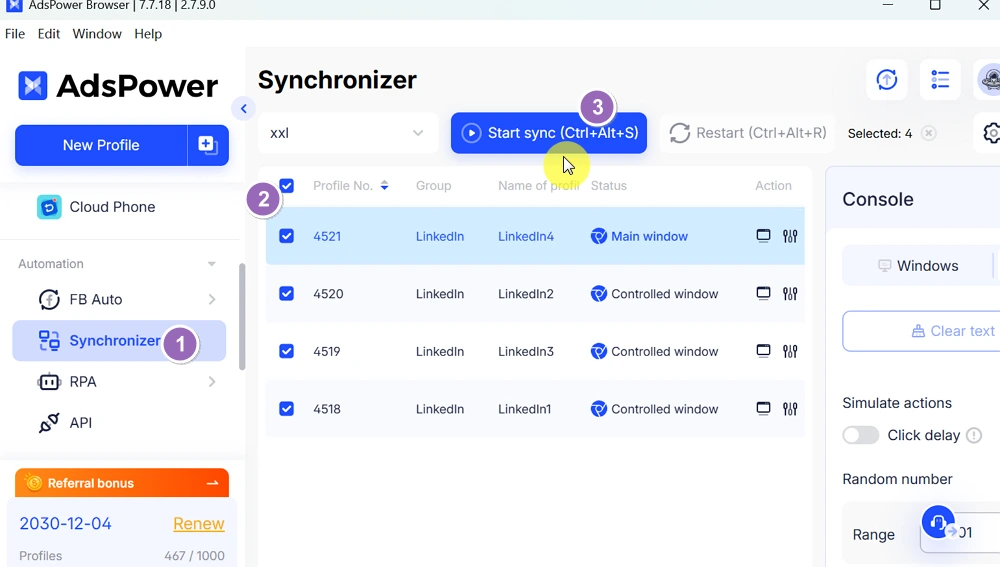Click the batch create profile icon

[x=208, y=145]
